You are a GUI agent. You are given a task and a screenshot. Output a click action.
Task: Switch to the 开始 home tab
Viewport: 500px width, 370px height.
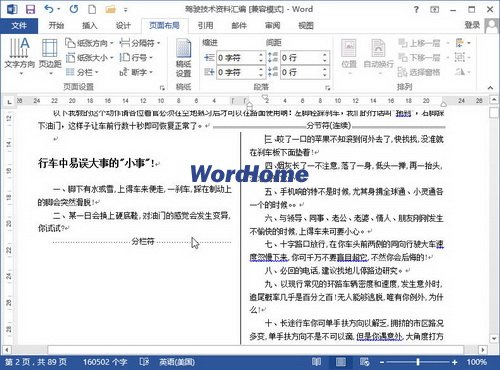point(56,26)
